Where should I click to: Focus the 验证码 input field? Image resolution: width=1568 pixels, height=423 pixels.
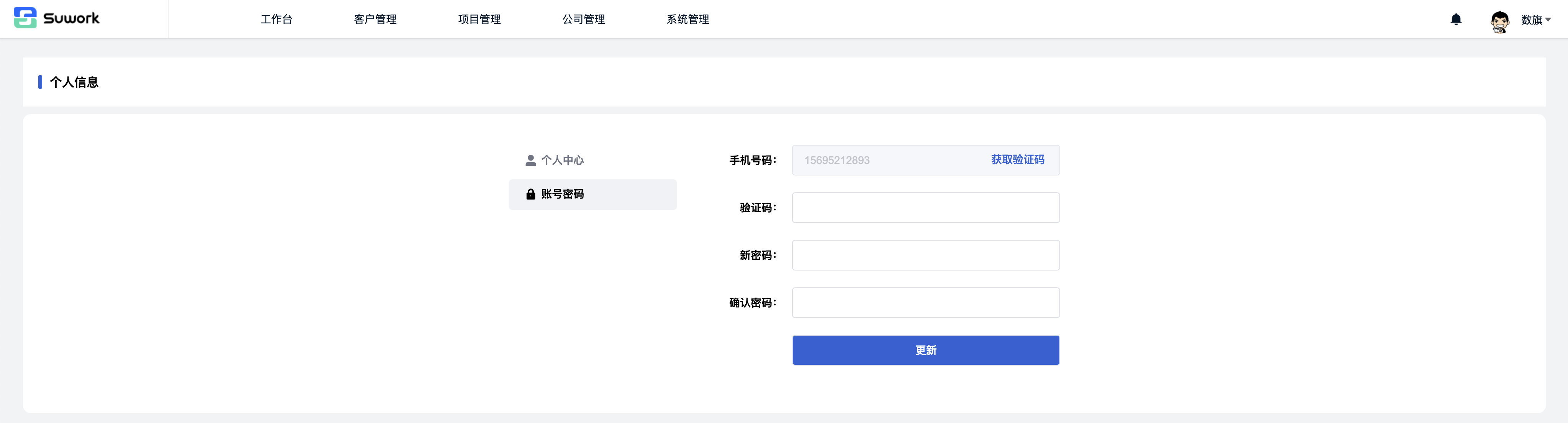[x=925, y=208]
